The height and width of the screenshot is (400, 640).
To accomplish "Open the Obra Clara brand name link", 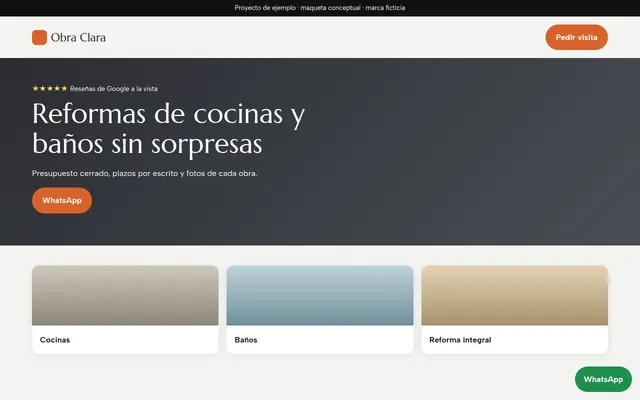I will [78, 38].
